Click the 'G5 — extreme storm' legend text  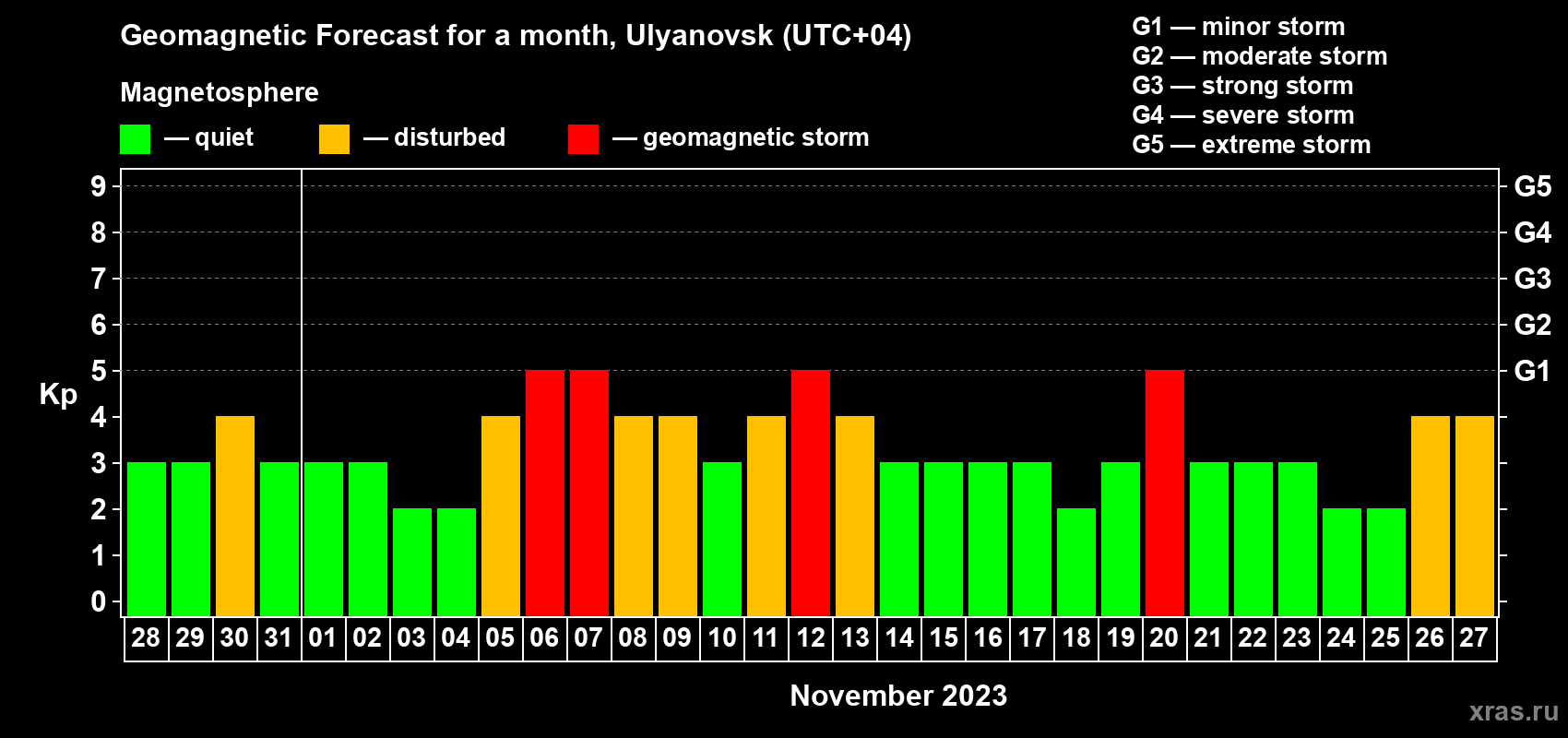(x=1252, y=145)
